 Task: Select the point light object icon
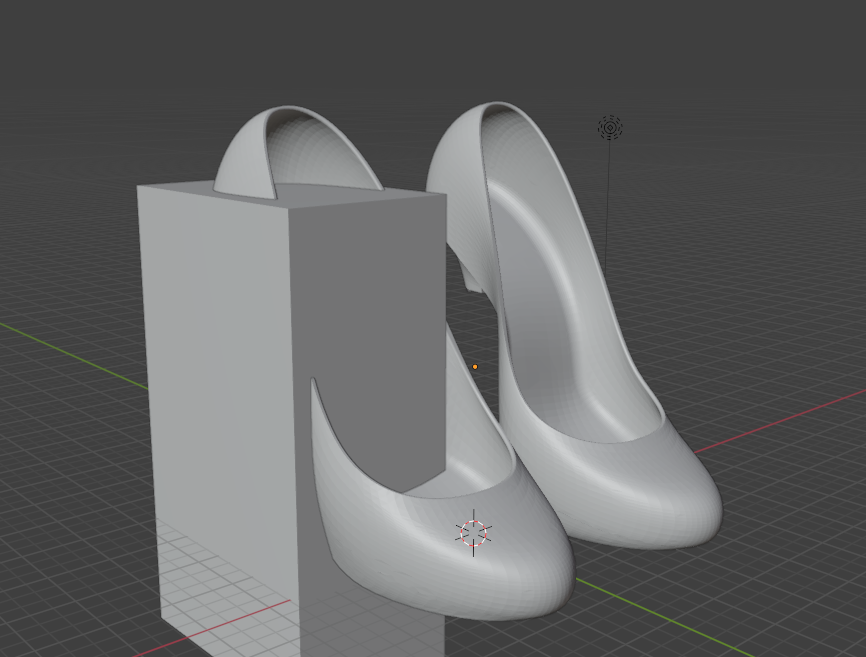[610, 128]
